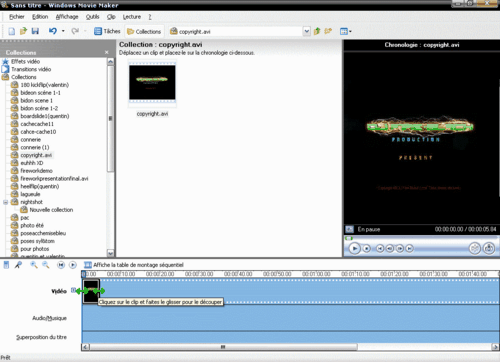
Task: Select the copyright.avi collection in tree
Action: (36, 155)
